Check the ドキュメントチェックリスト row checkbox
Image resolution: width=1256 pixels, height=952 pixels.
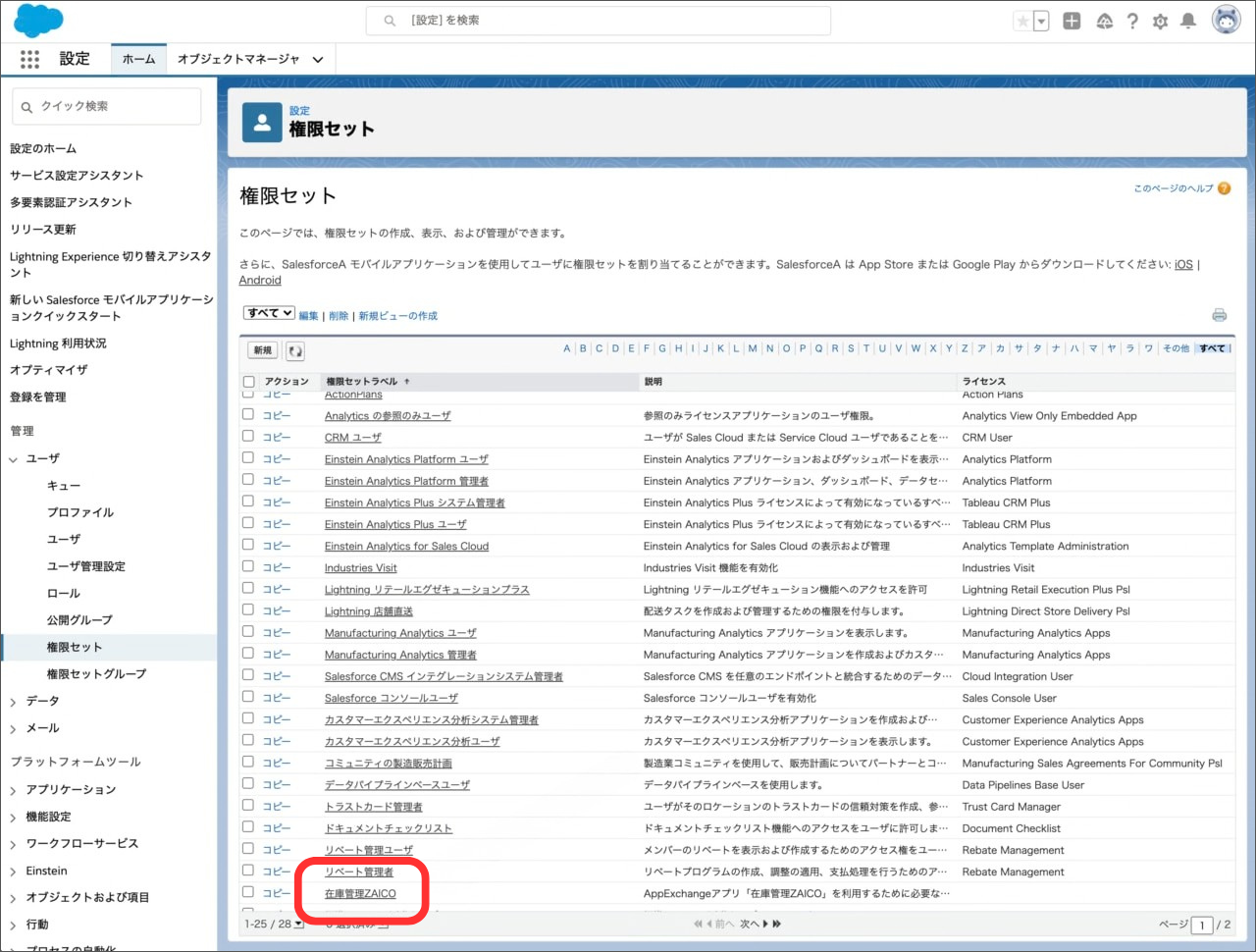248,827
